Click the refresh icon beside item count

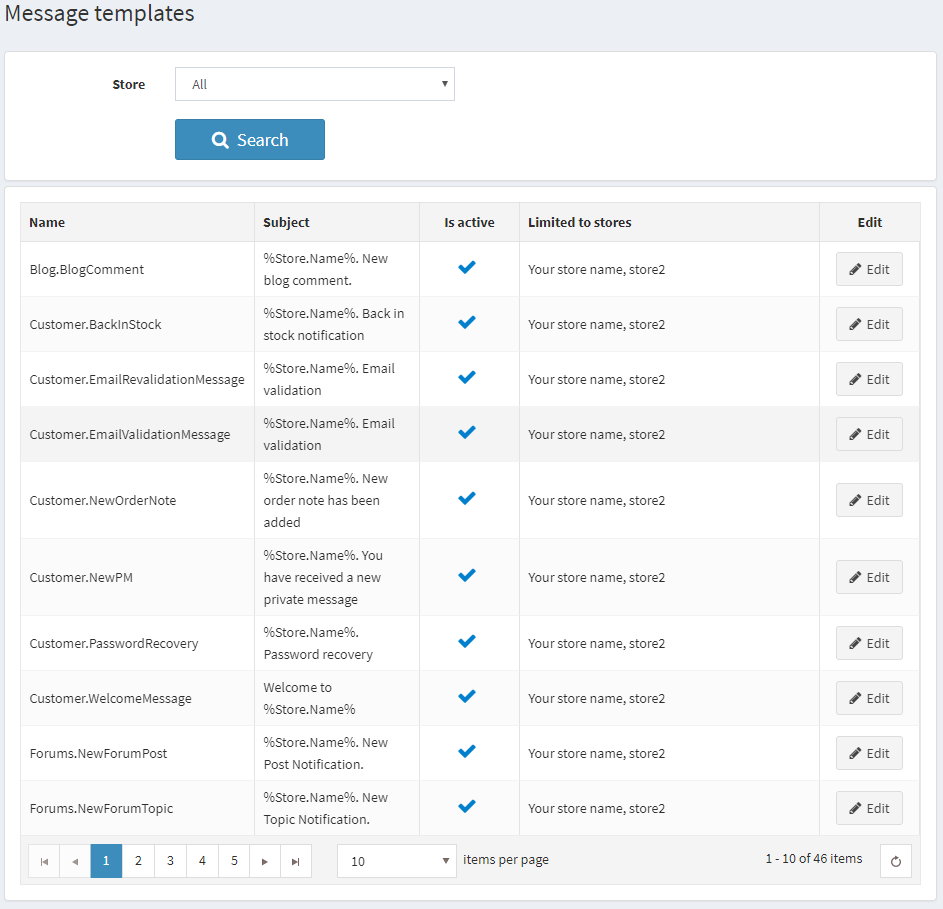[895, 861]
